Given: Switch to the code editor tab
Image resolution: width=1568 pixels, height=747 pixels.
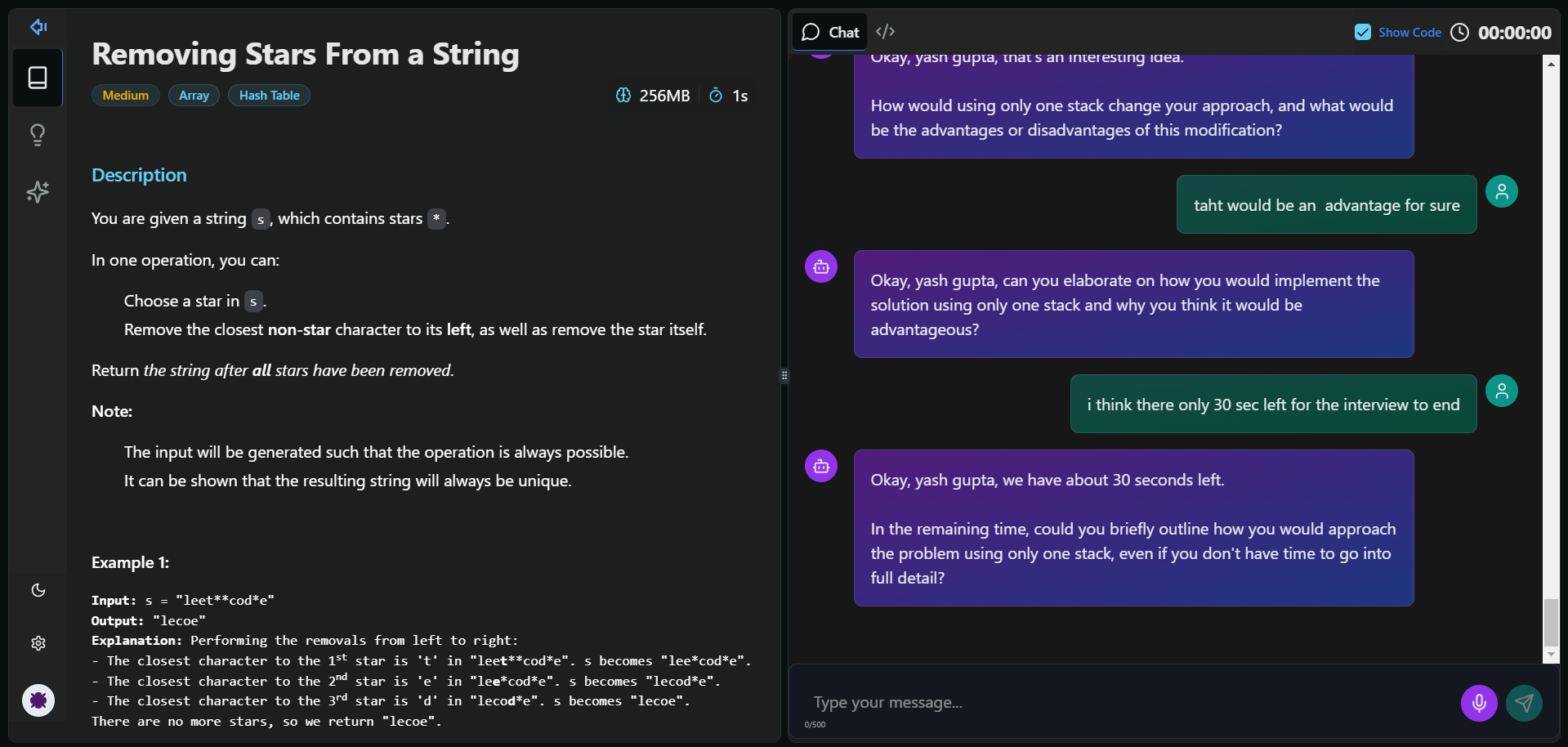Looking at the screenshot, I should pos(885,32).
